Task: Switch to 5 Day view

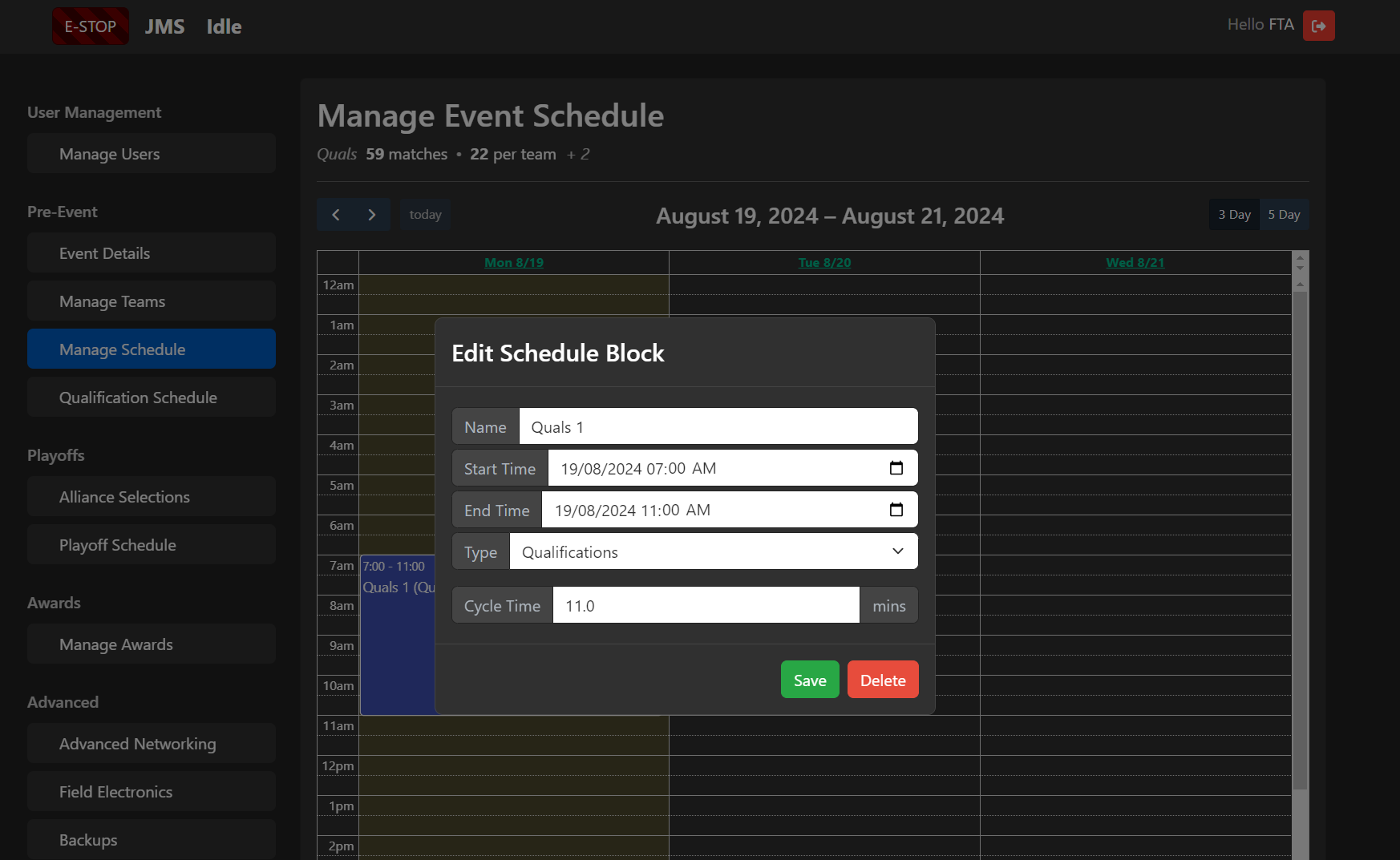Action: pyautogui.click(x=1284, y=215)
